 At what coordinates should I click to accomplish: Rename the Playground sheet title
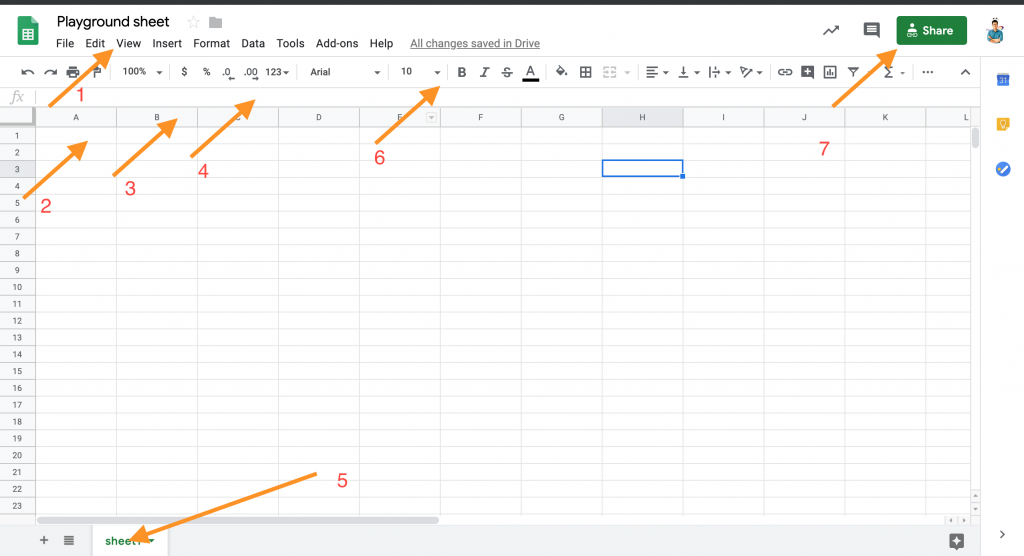[x=113, y=22]
